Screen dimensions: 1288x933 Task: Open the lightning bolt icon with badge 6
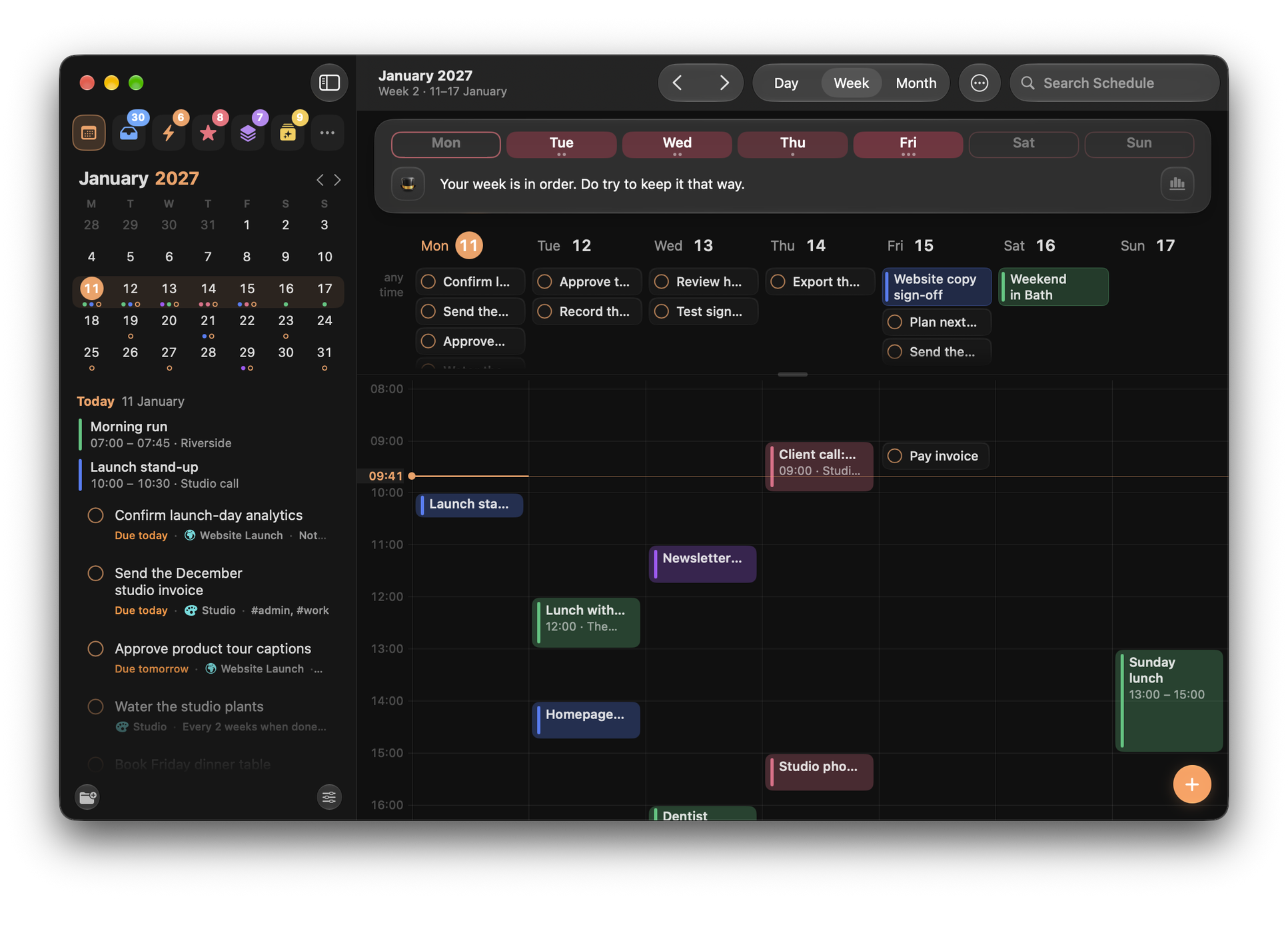tap(169, 133)
